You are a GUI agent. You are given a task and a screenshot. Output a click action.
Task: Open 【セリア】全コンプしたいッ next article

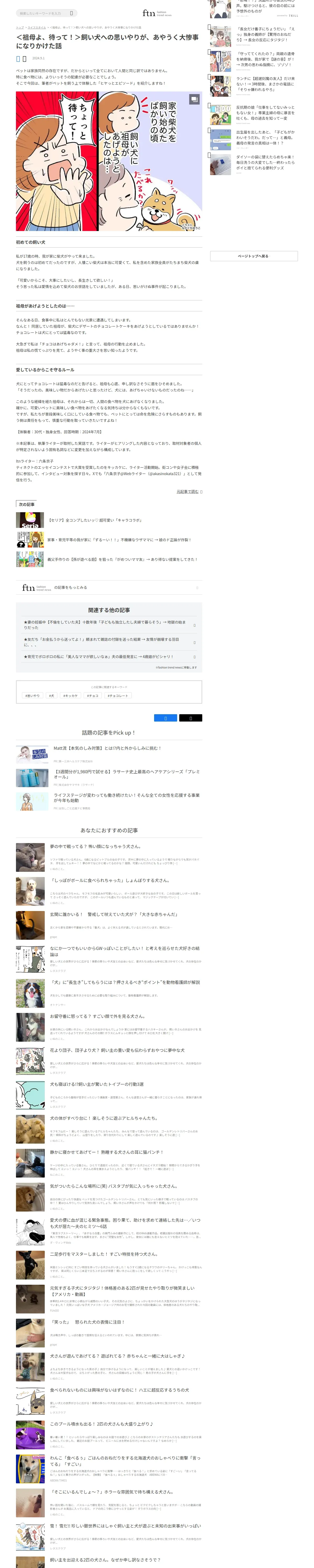click(x=95, y=520)
